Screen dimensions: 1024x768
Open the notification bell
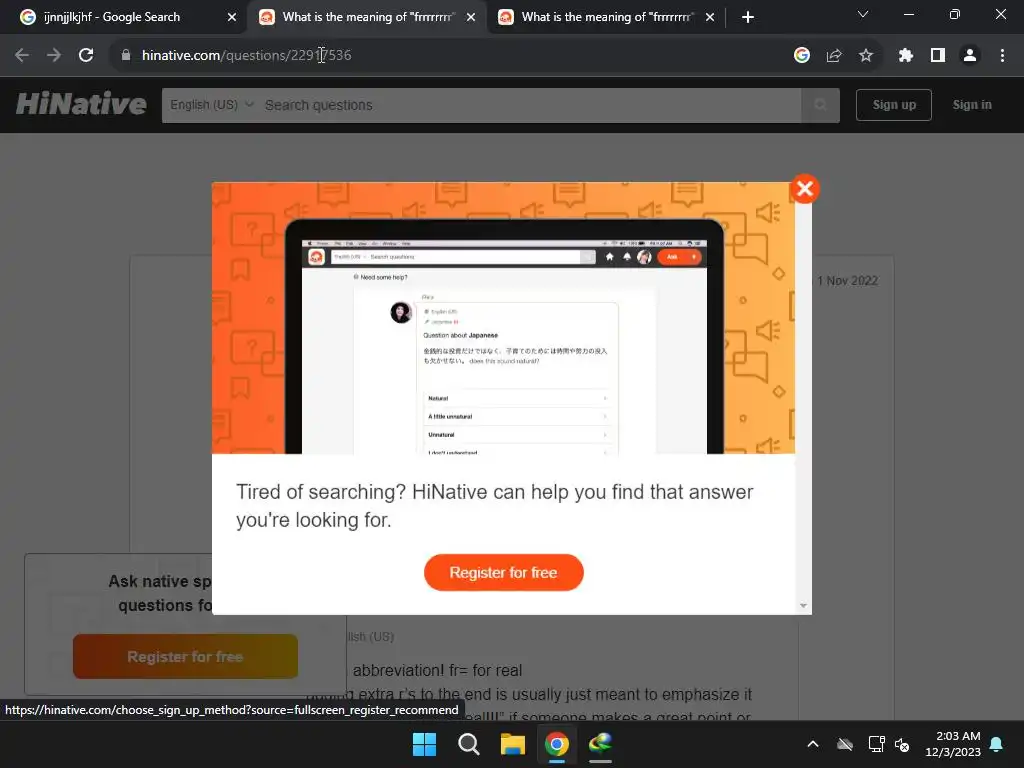(997, 744)
